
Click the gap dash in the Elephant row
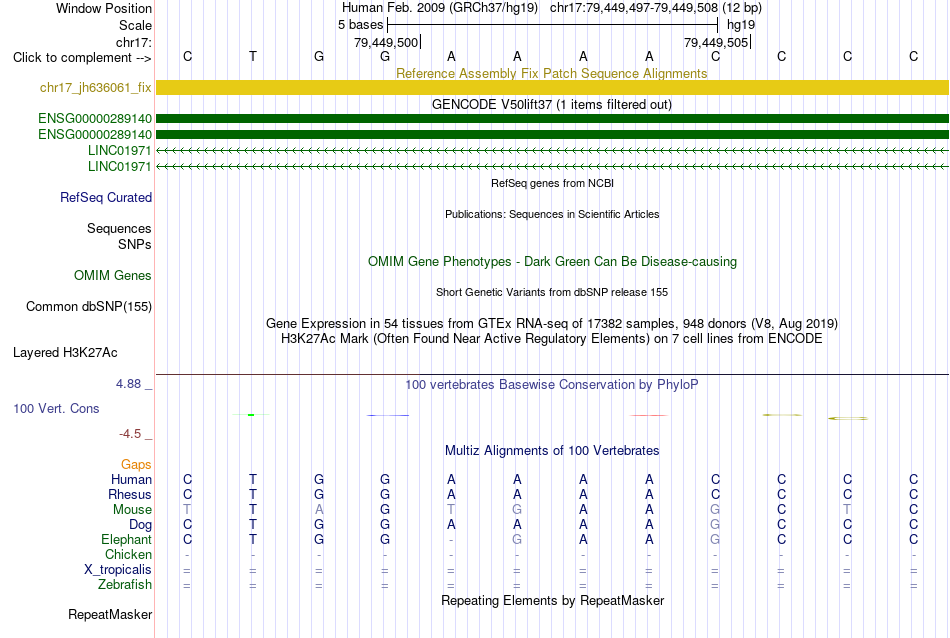[451, 540]
